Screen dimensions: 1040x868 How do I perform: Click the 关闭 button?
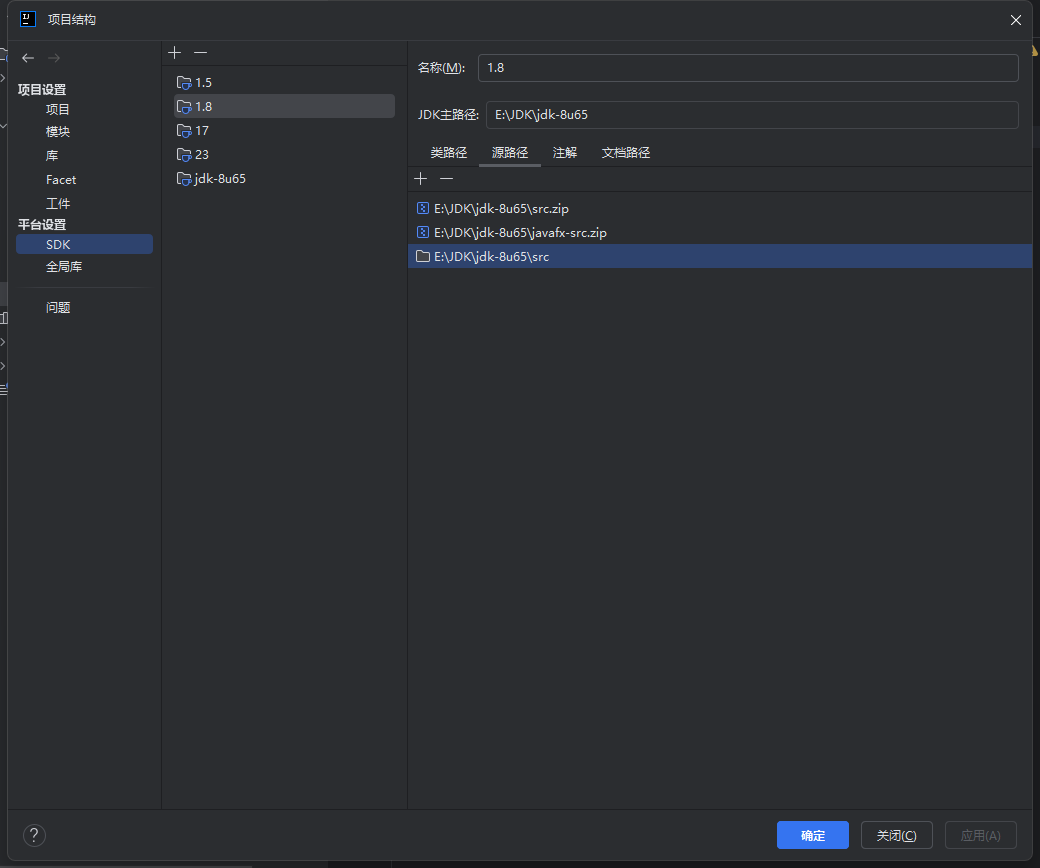click(896, 835)
